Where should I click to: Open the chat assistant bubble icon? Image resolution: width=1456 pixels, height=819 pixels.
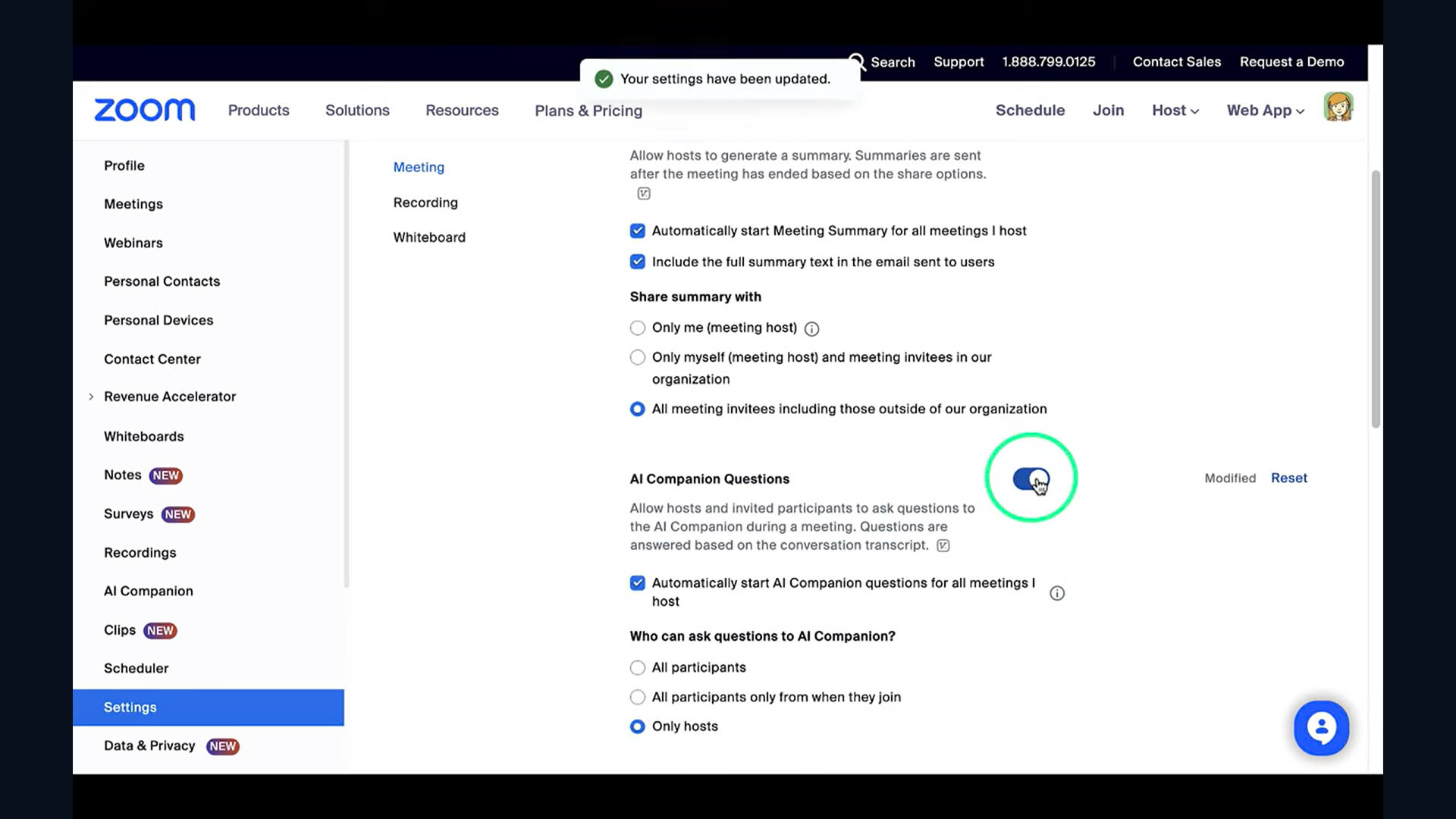(1320, 728)
